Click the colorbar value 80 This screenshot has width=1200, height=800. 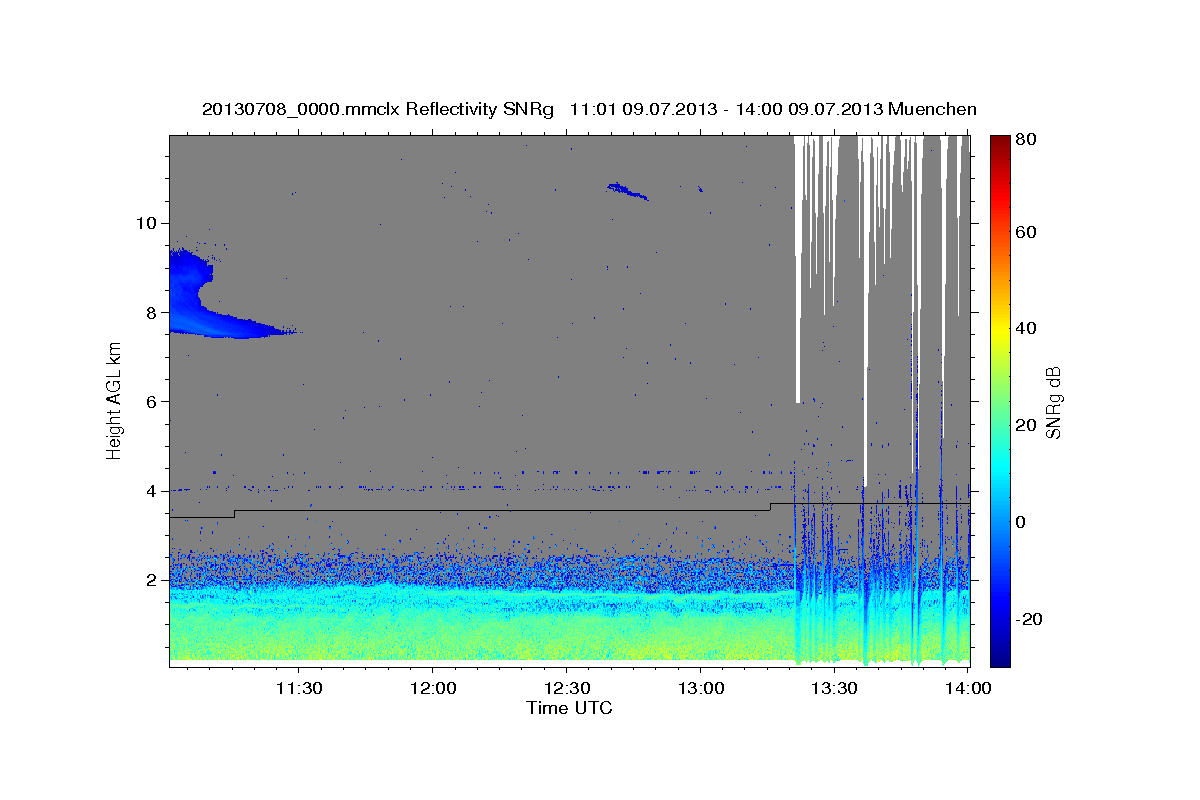1025,139
